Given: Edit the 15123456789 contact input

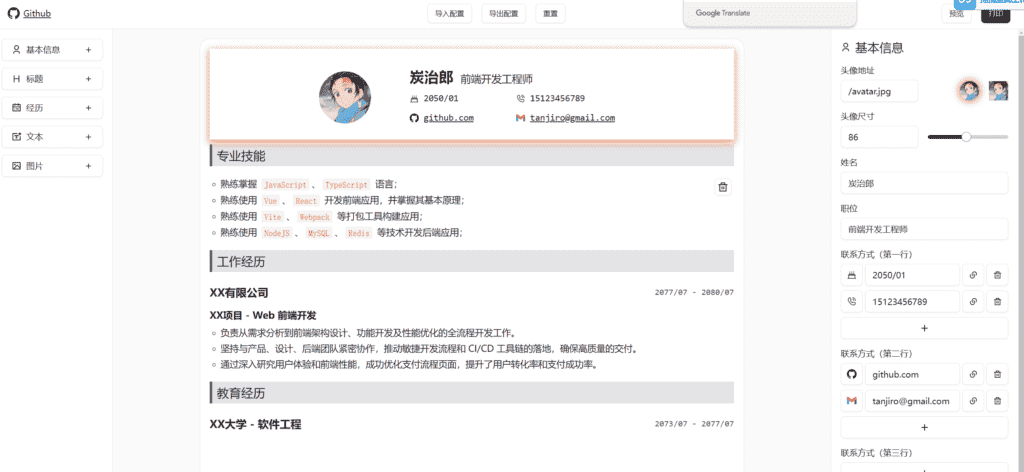Looking at the screenshot, I should pos(912,302).
